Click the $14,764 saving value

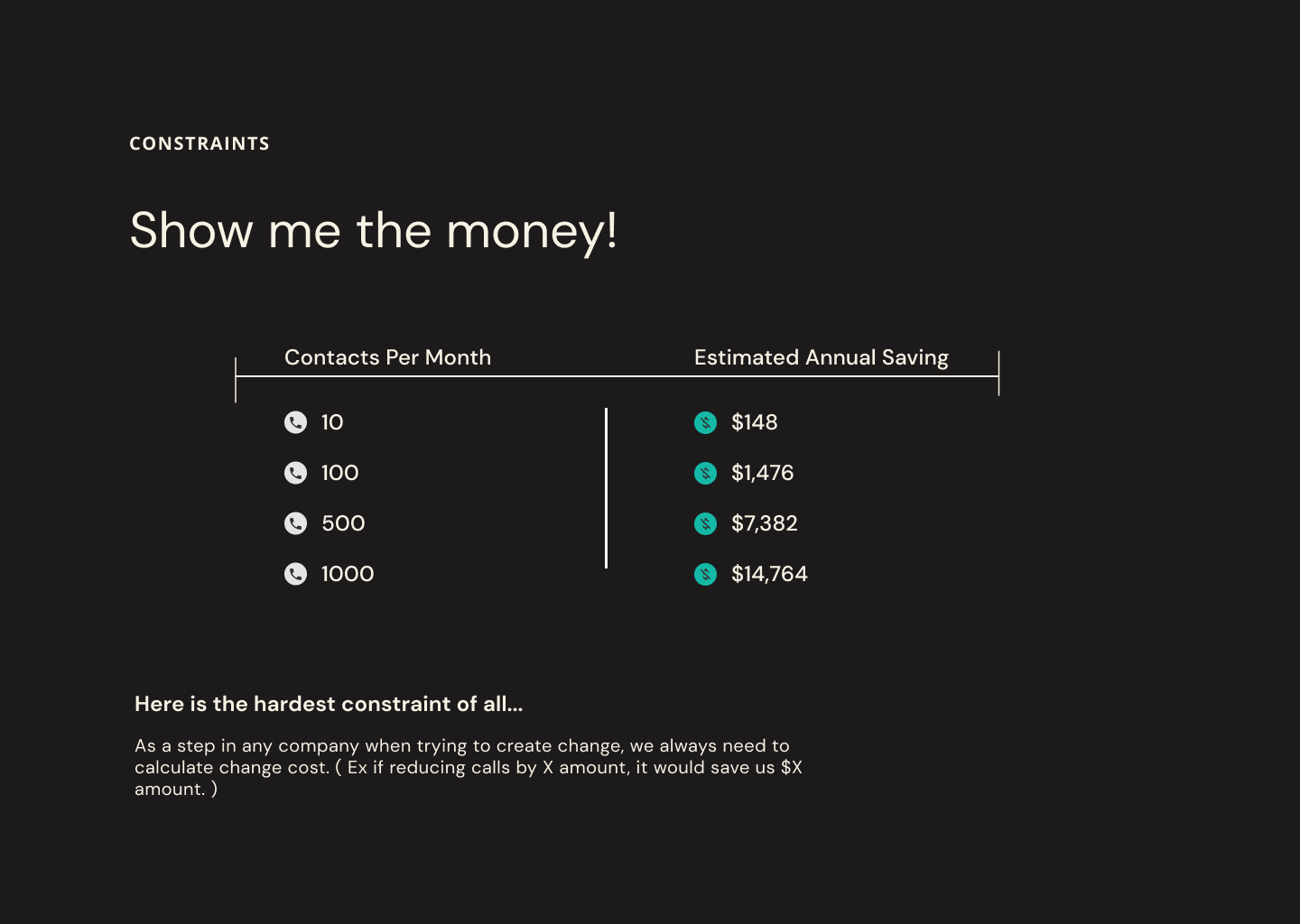coord(770,574)
